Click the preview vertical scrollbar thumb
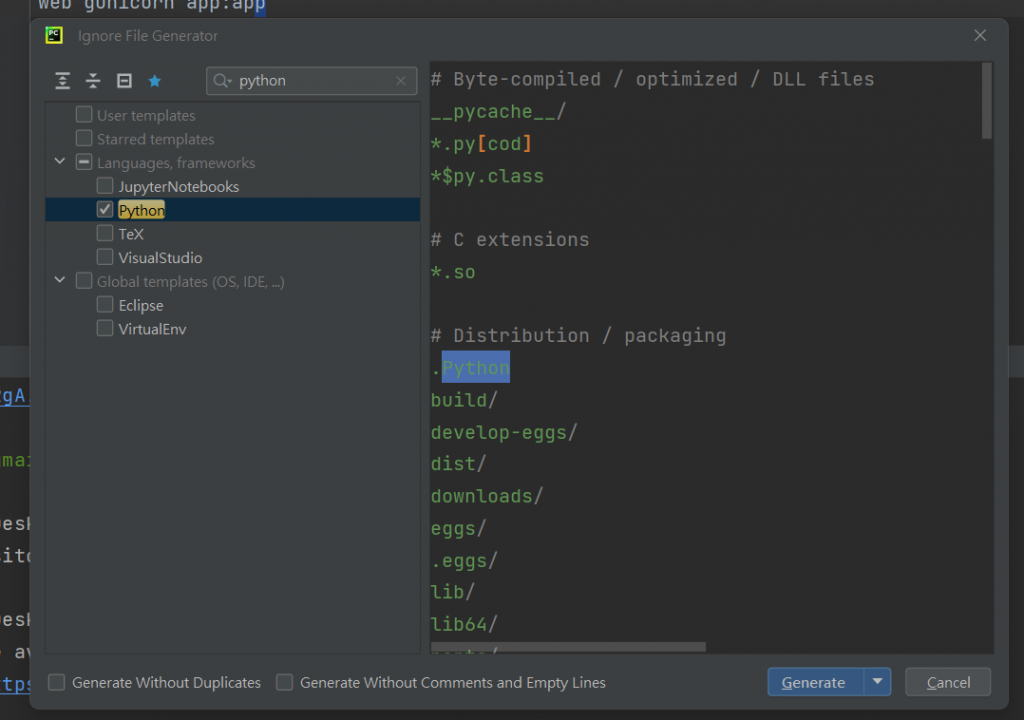The height and width of the screenshot is (720, 1024). coord(986,101)
